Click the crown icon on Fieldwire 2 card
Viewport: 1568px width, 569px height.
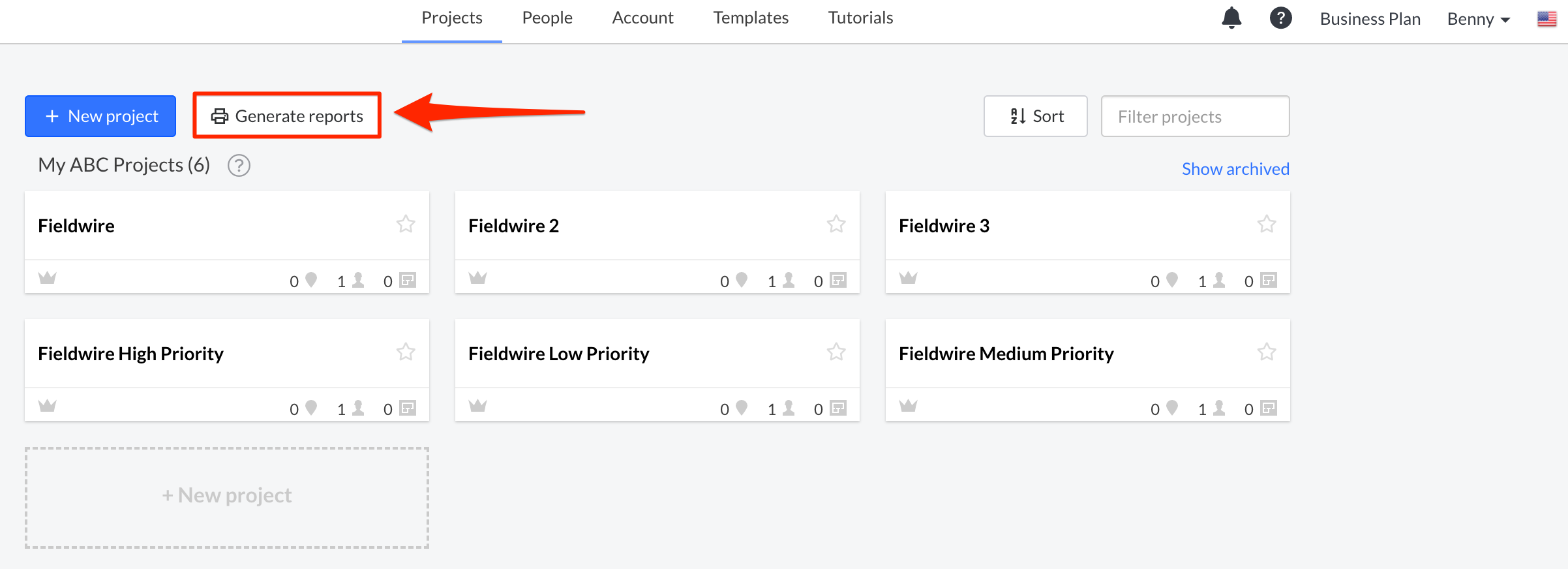pos(478,278)
